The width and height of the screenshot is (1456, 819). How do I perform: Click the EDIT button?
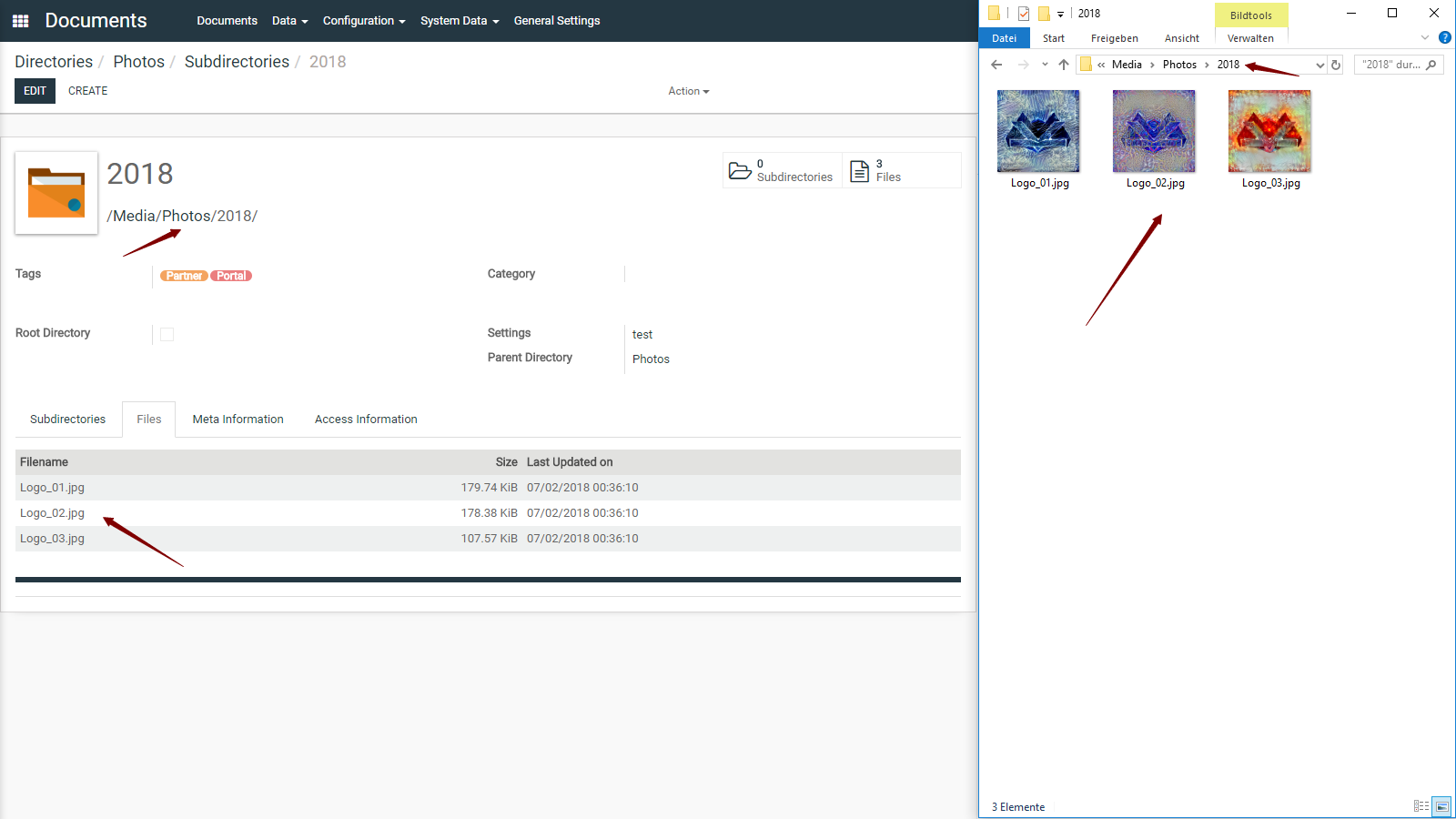tap(35, 91)
